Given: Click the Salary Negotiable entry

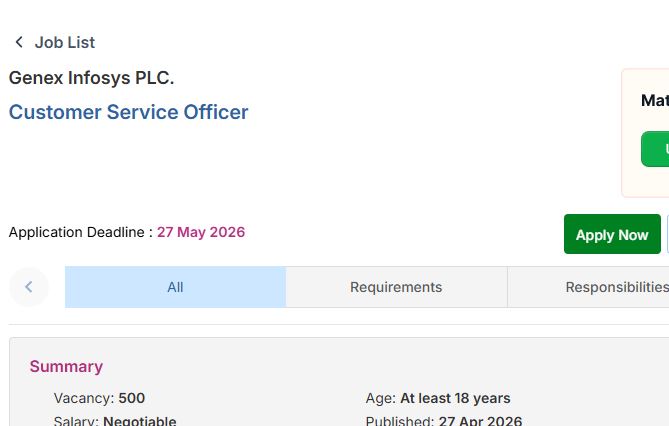Looking at the screenshot, I should click(115, 421).
